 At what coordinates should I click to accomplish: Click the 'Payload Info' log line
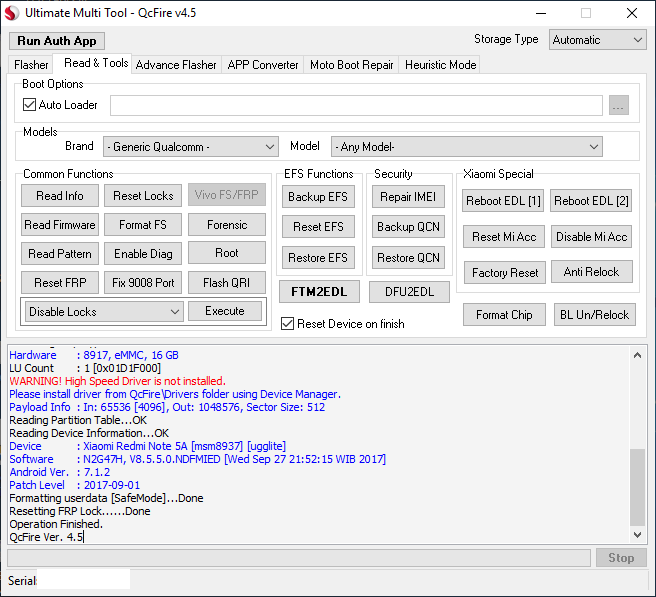(x=167, y=407)
